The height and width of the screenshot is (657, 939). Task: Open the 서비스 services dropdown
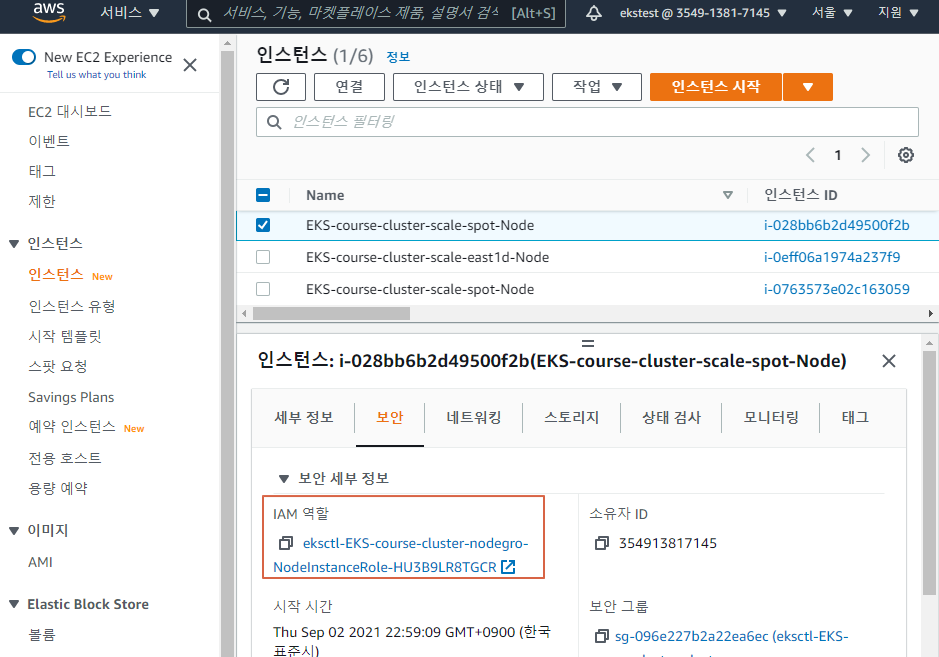point(129,13)
